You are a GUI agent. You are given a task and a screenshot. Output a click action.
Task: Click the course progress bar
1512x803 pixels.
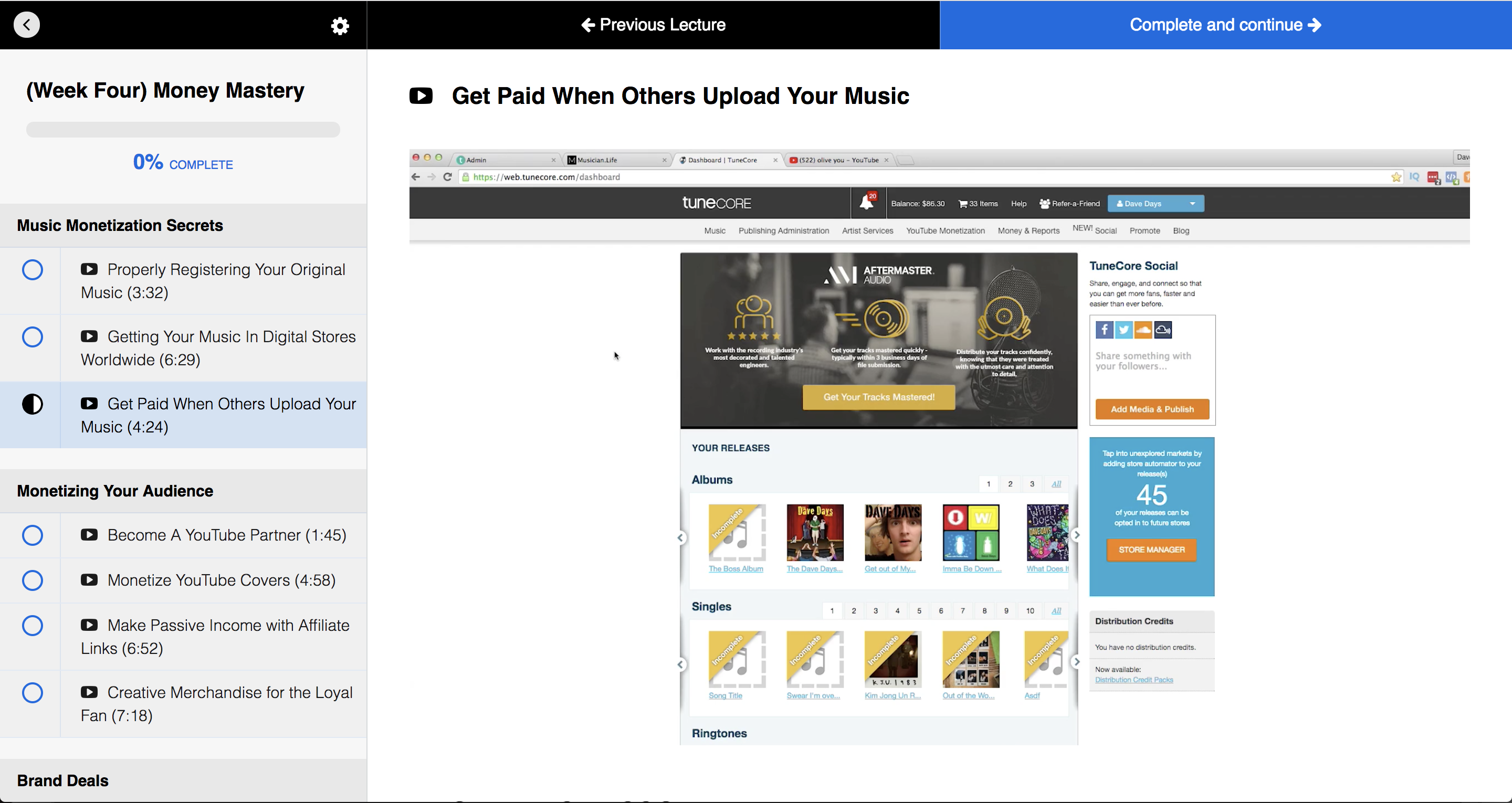click(183, 130)
